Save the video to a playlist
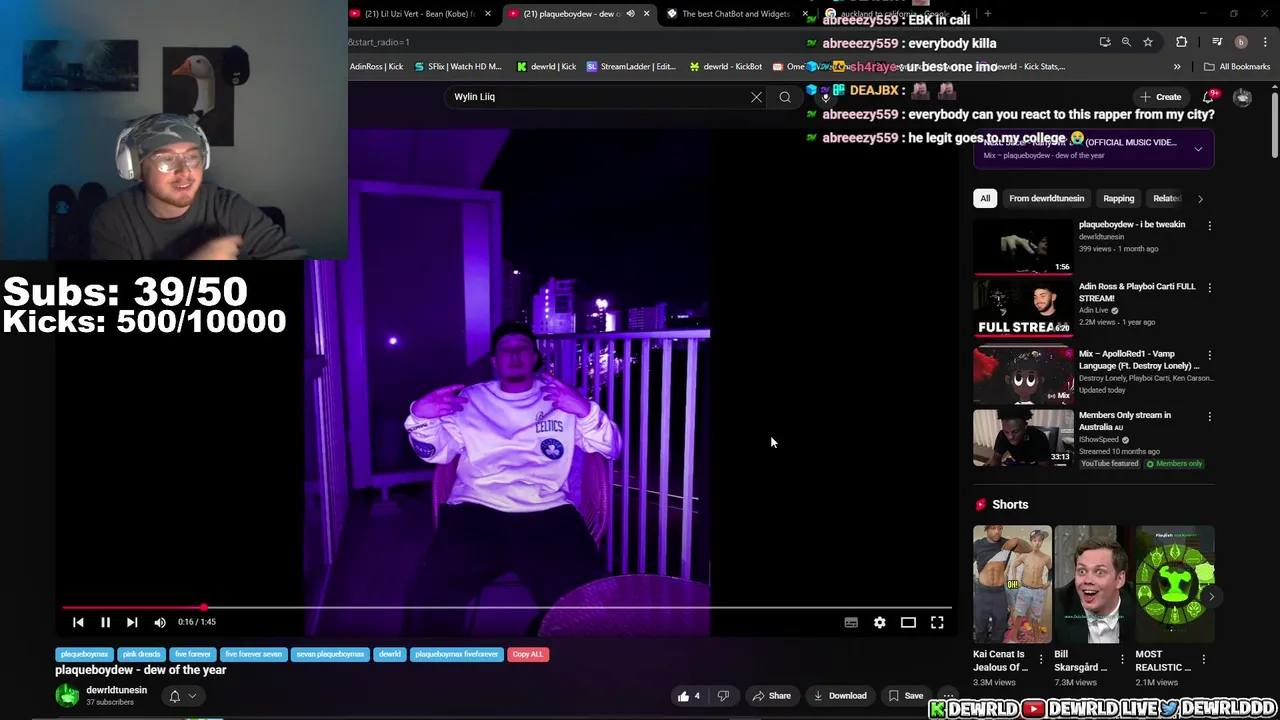 click(x=905, y=696)
